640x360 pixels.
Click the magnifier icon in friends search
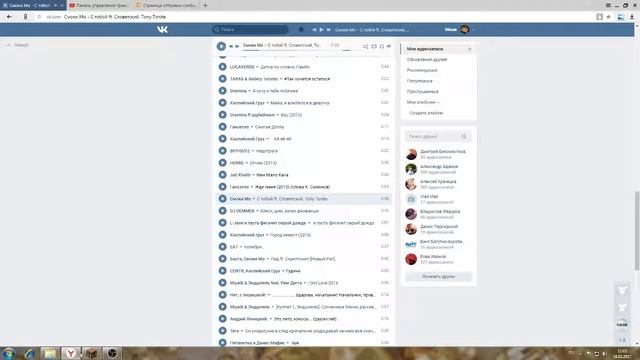pos(464,136)
